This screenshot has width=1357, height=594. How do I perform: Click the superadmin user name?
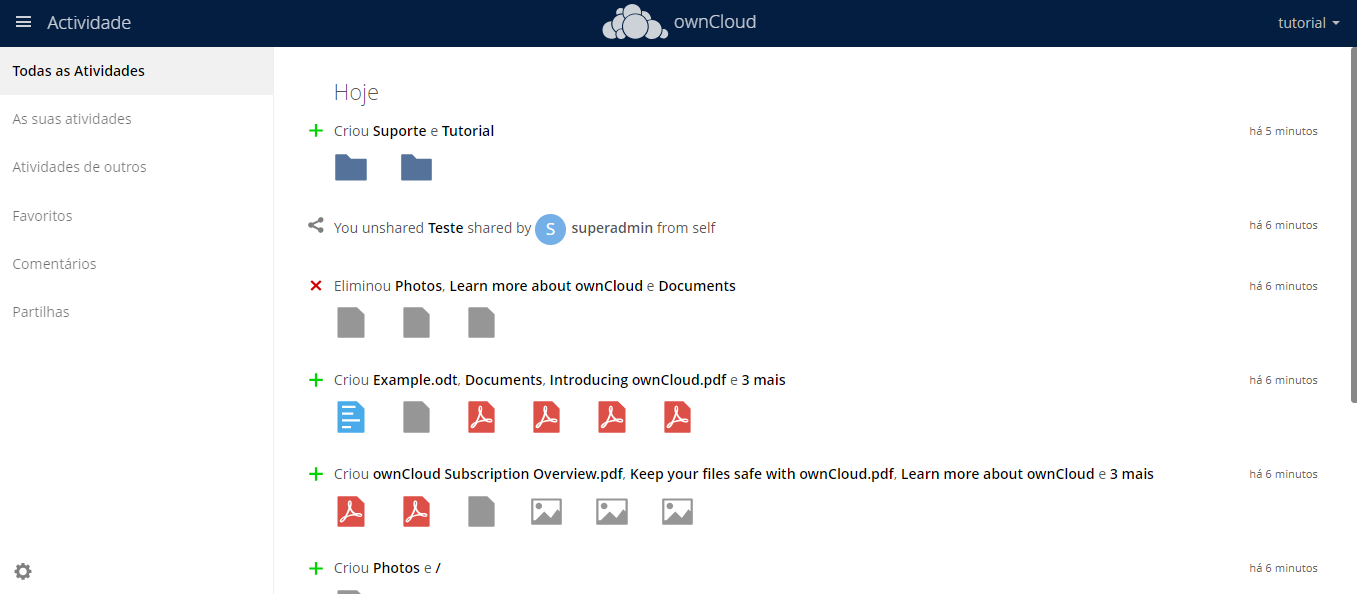612,228
